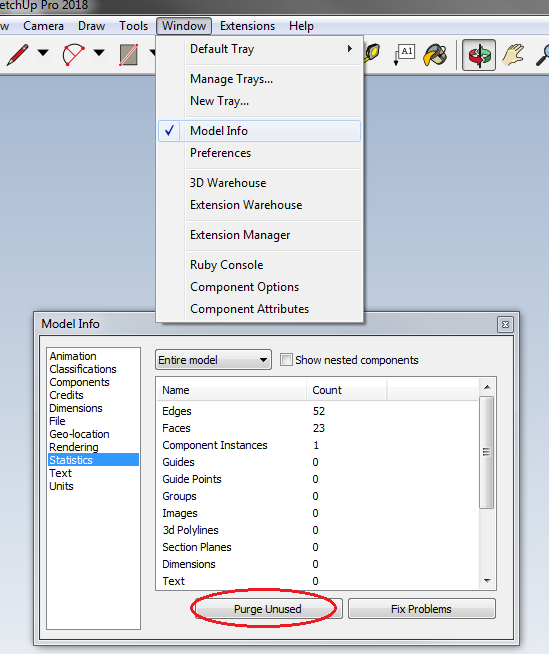The image size is (549, 654).
Task: Select Classifications in Model Info list
Action: point(93,369)
